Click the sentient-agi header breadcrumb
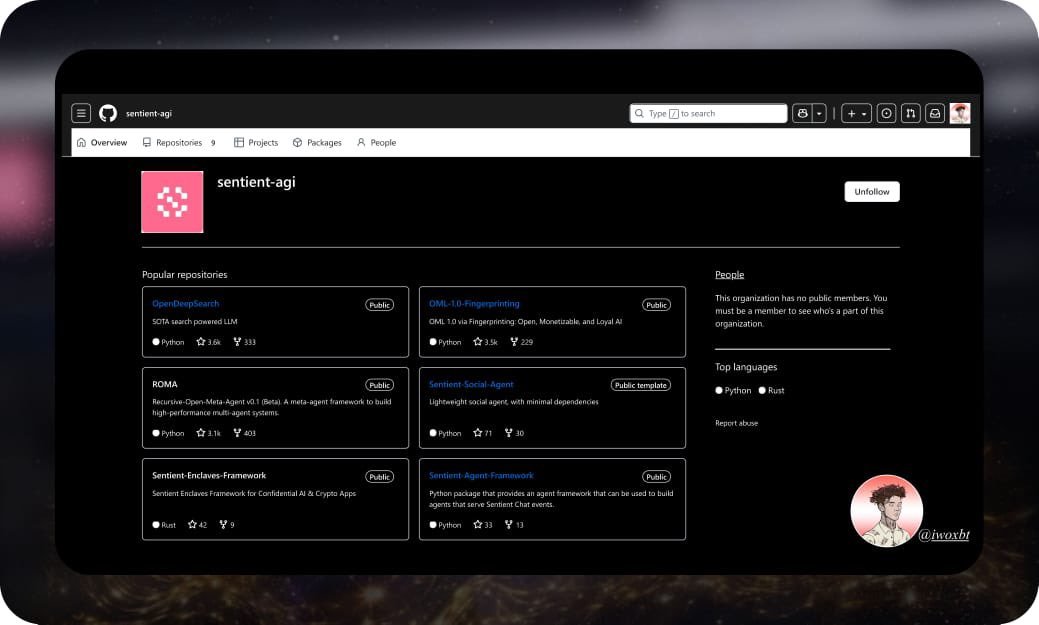Image resolution: width=1039 pixels, height=625 pixels. point(149,113)
